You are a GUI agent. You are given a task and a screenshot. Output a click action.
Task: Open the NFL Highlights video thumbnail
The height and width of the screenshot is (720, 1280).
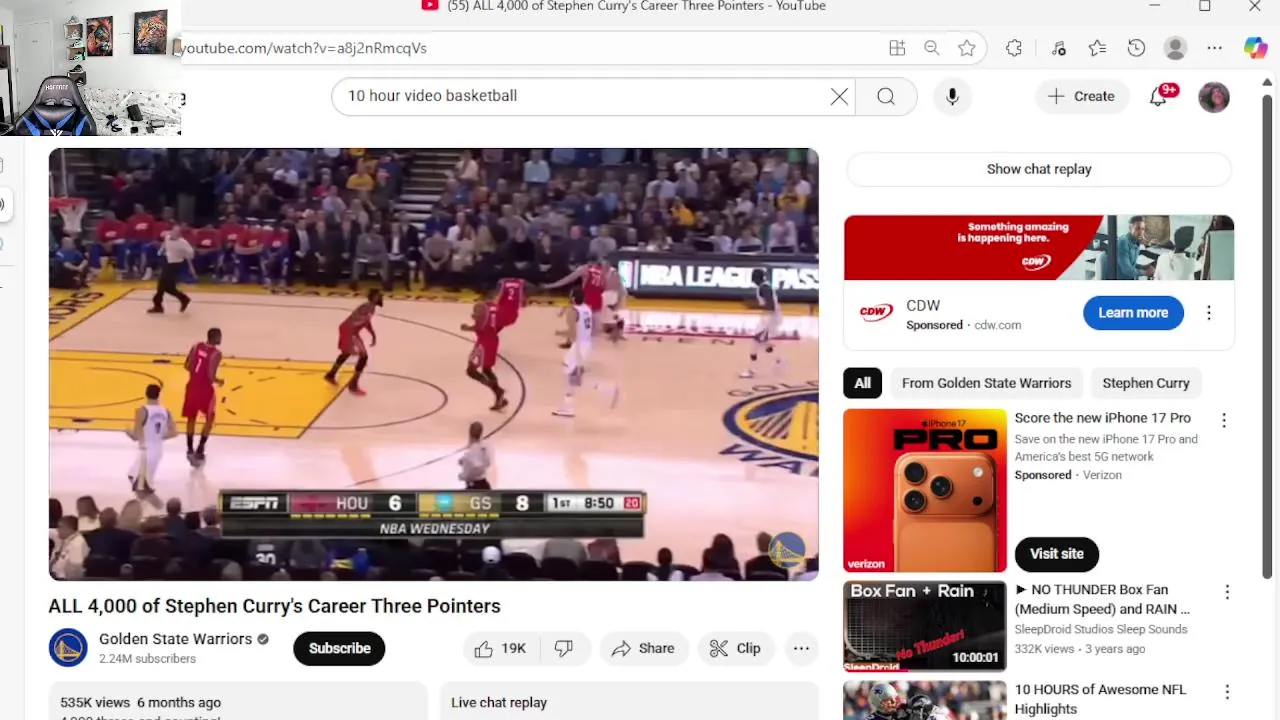(925, 700)
